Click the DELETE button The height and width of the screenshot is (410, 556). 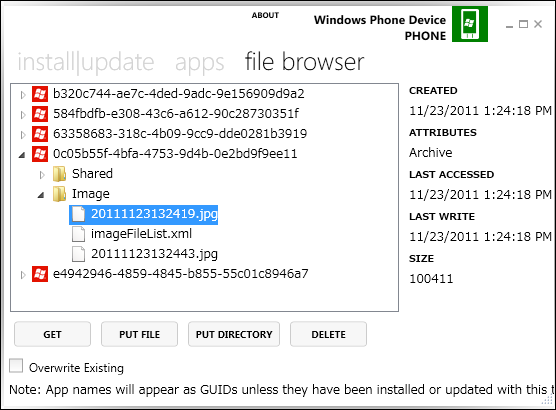tap(328, 334)
